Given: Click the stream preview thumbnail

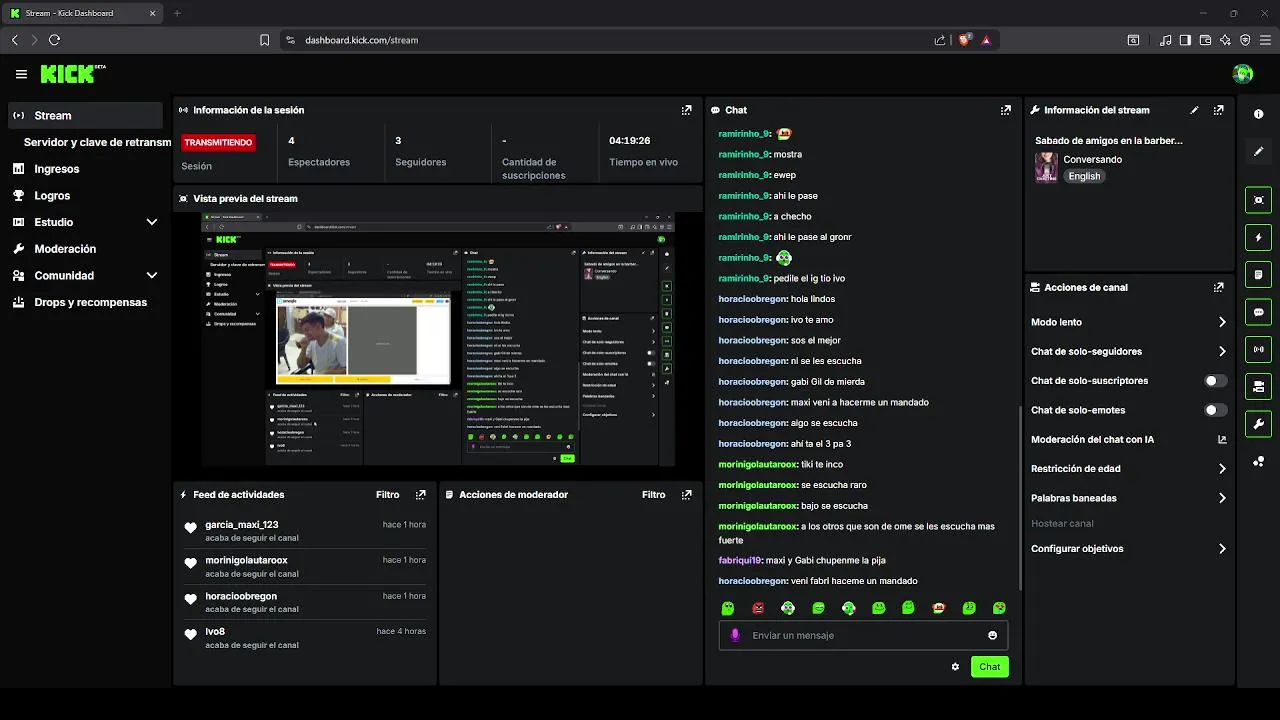Looking at the screenshot, I should [x=438, y=338].
